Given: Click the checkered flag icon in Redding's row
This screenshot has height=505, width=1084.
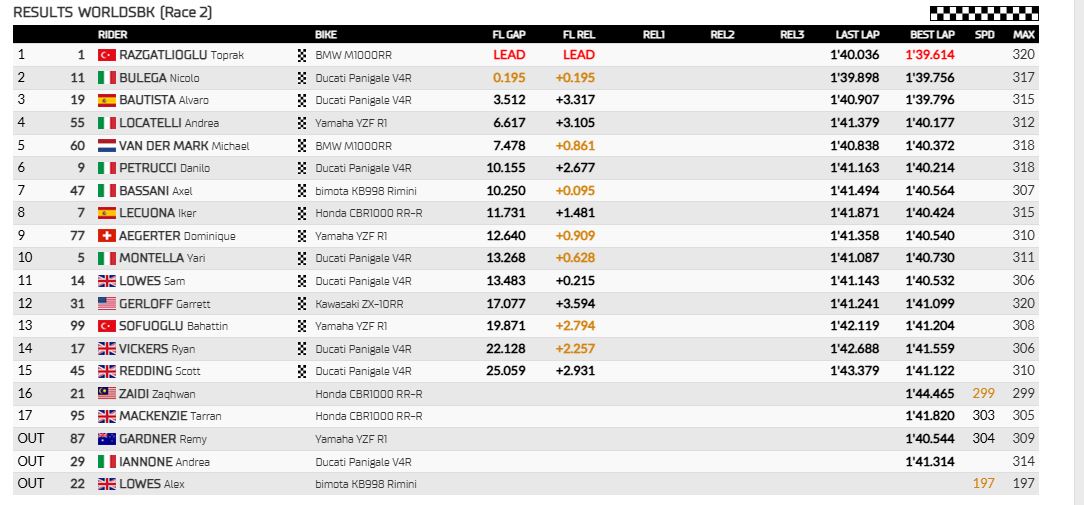Looking at the screenshot, I should (301, 371).
